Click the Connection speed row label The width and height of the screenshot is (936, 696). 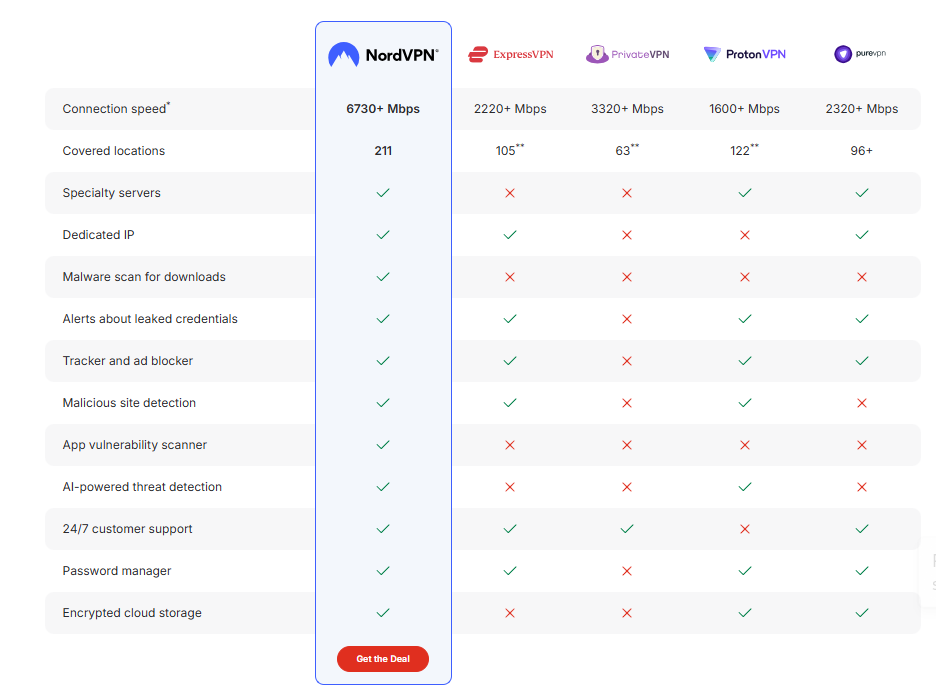point(116,108)
